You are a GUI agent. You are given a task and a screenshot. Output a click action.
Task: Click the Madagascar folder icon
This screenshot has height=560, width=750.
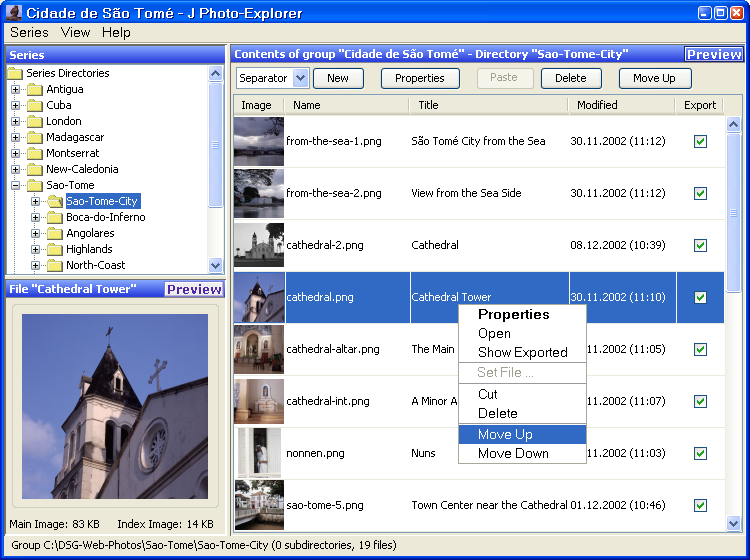pyautogui.click(x=35, y=137)
